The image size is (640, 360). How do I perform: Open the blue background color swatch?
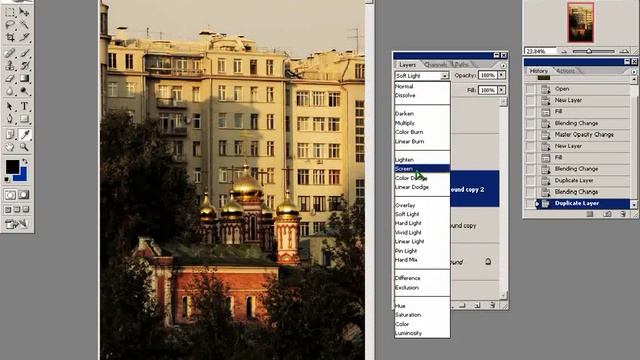tap(22, 176)
